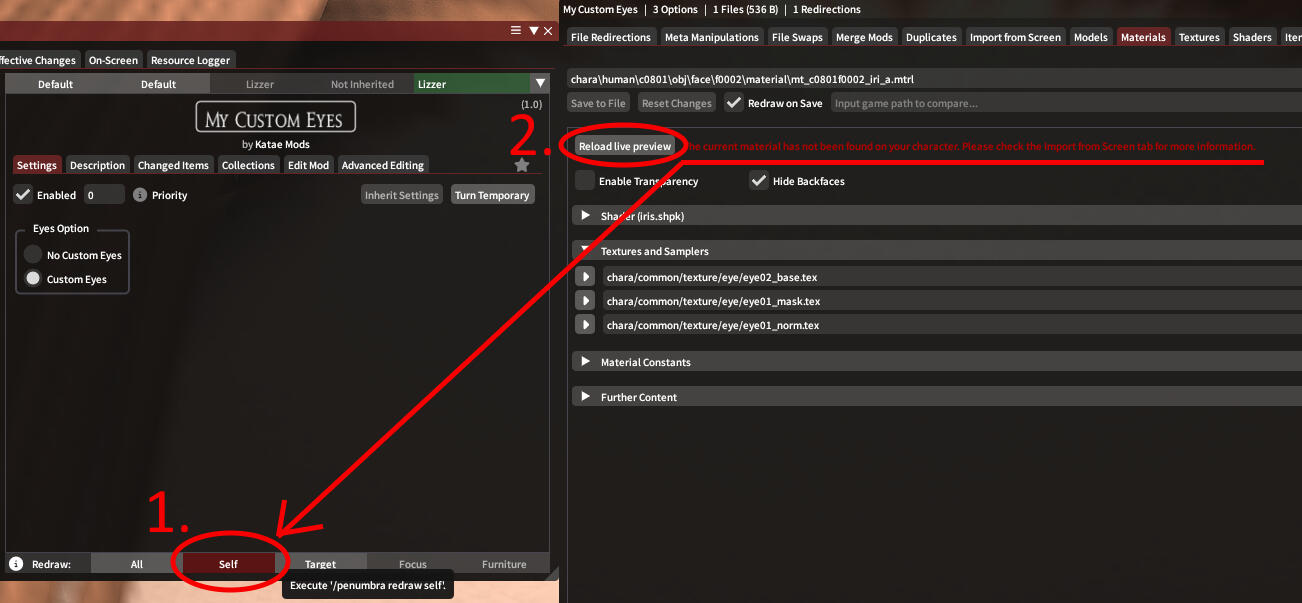This screenshot has width=1302, height=603.
Task: Open the hamburger menu in title bar
Action: 517,31
